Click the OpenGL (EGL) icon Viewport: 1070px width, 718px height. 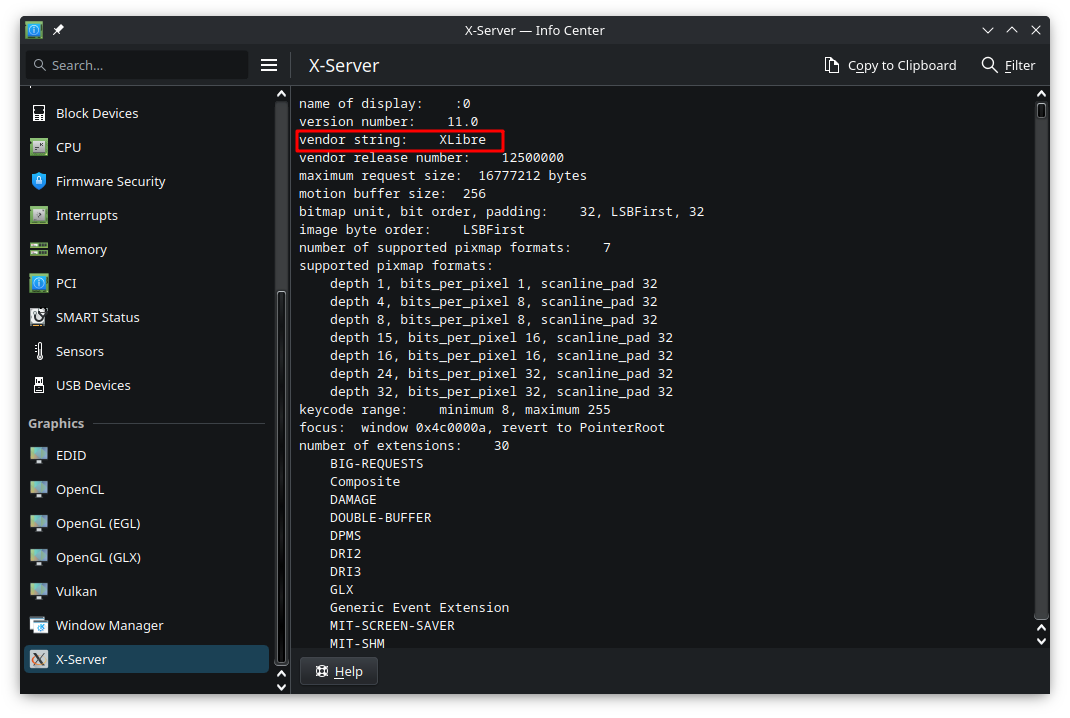[x=39, y=523]
